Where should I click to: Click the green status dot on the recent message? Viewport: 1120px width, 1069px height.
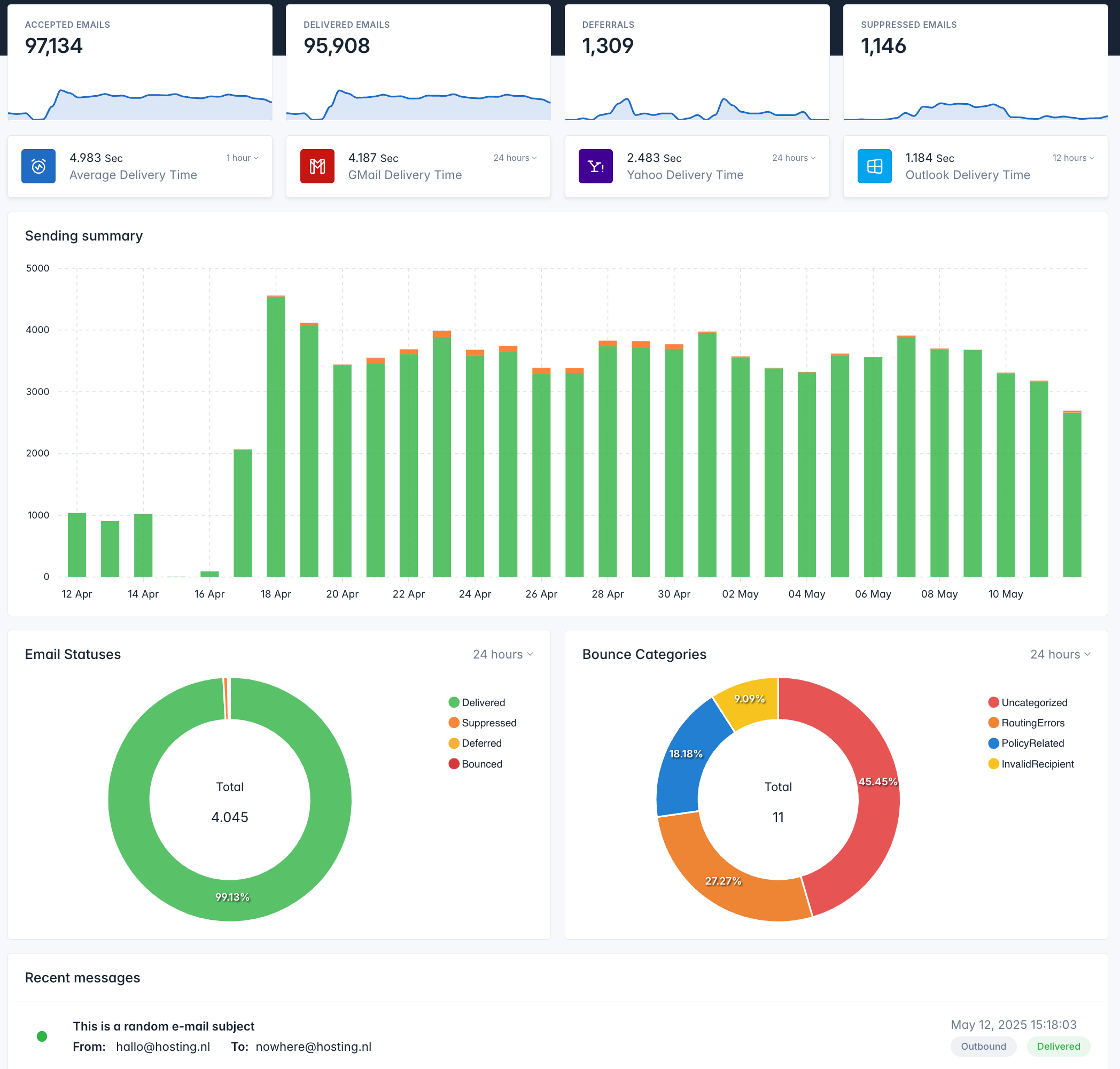42,1036
